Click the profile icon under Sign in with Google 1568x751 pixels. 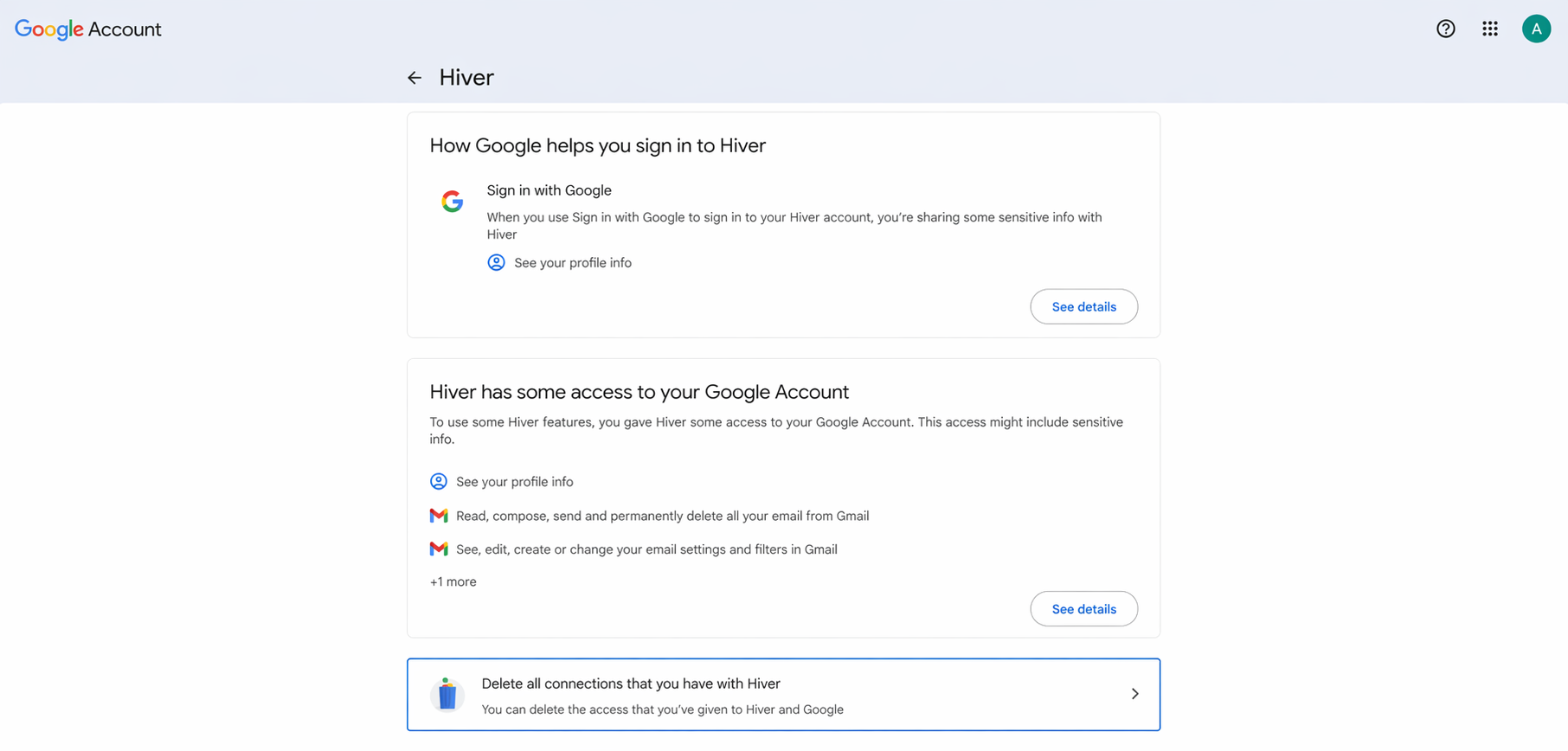[x=496, y=262]
